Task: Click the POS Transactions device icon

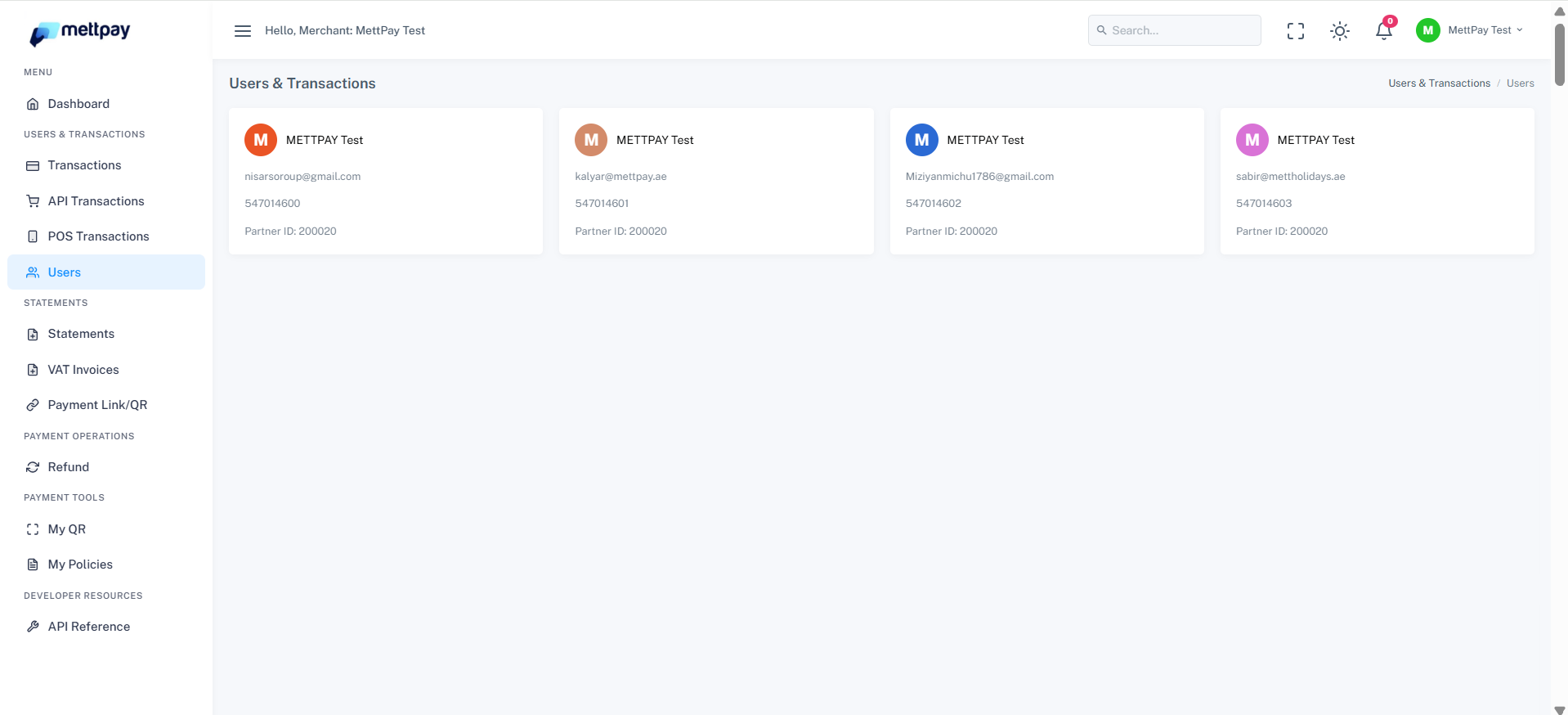Action: (33, 236)
